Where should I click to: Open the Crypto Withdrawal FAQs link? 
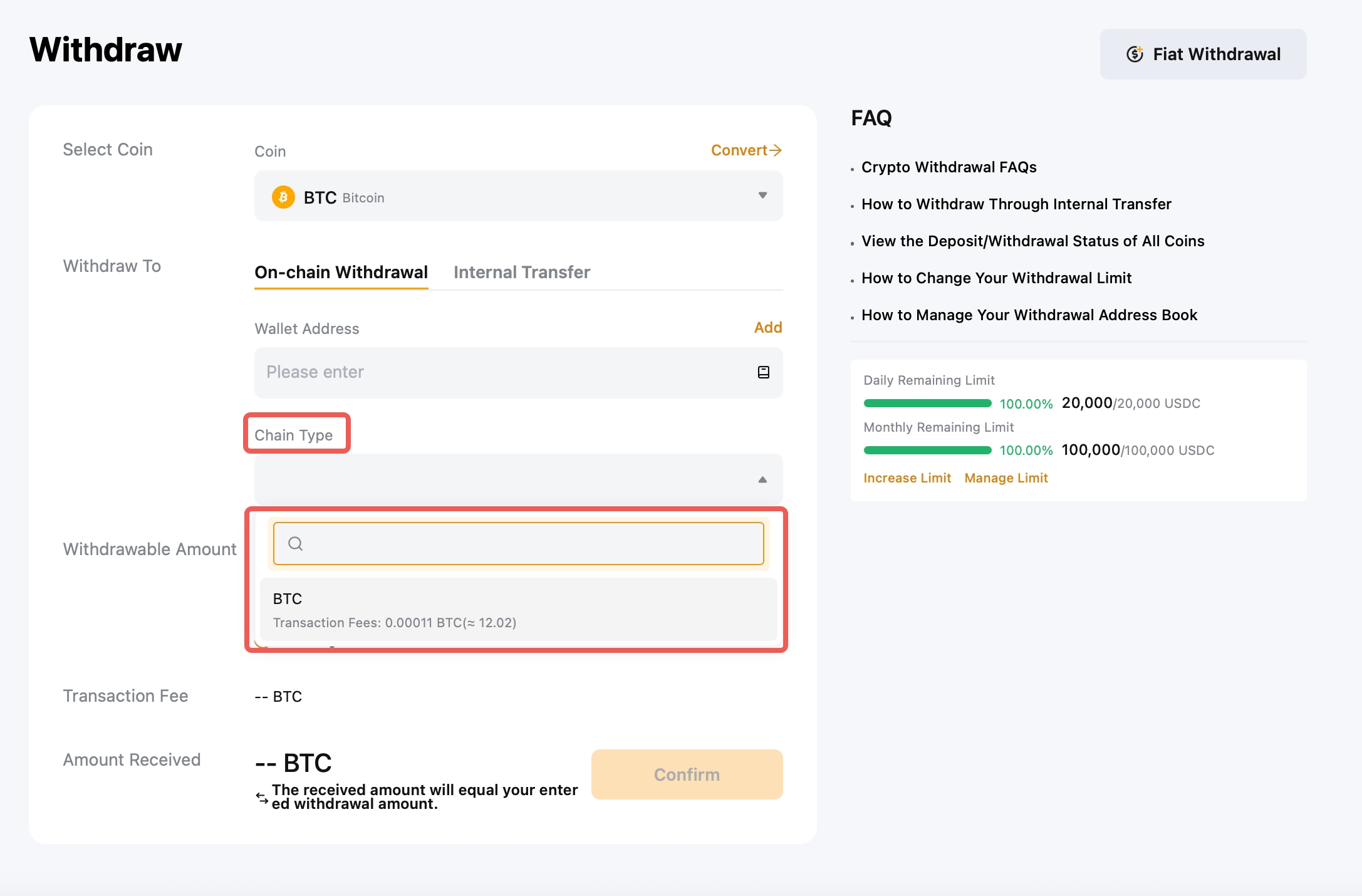[949, 167]
